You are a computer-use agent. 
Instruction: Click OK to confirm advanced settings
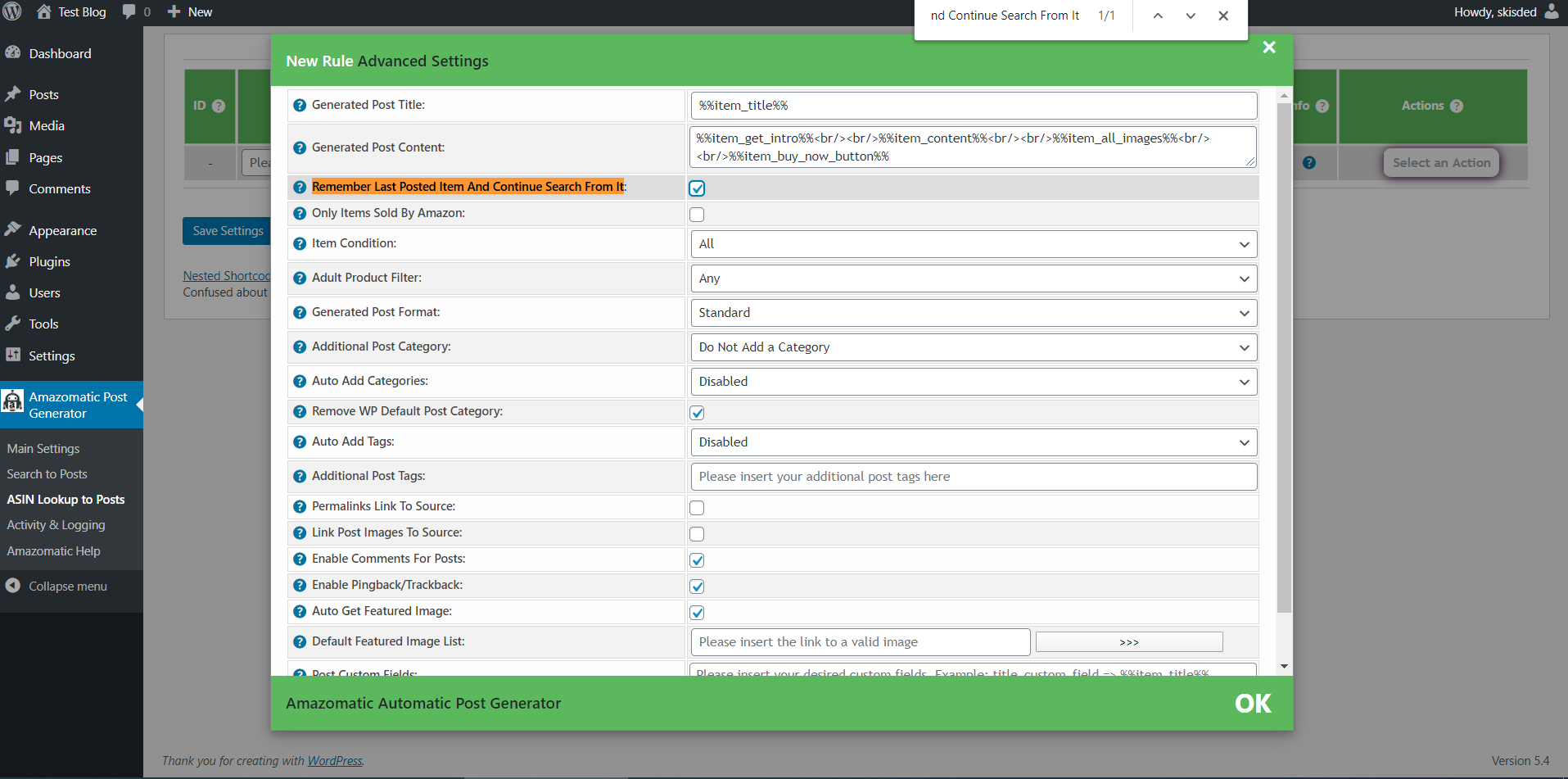click(x=1253, y=704)
